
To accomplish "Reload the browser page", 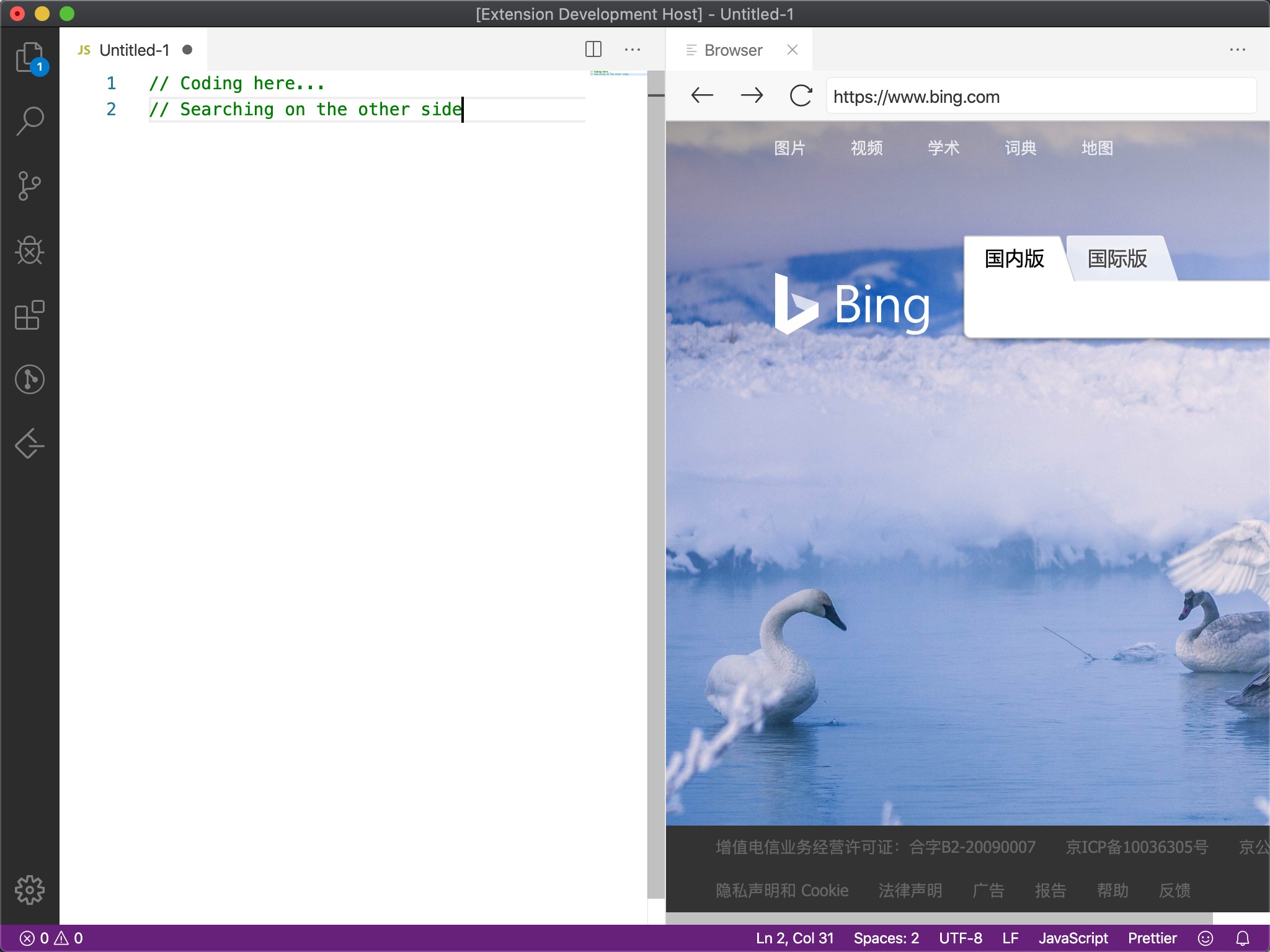I will [801, 95].
